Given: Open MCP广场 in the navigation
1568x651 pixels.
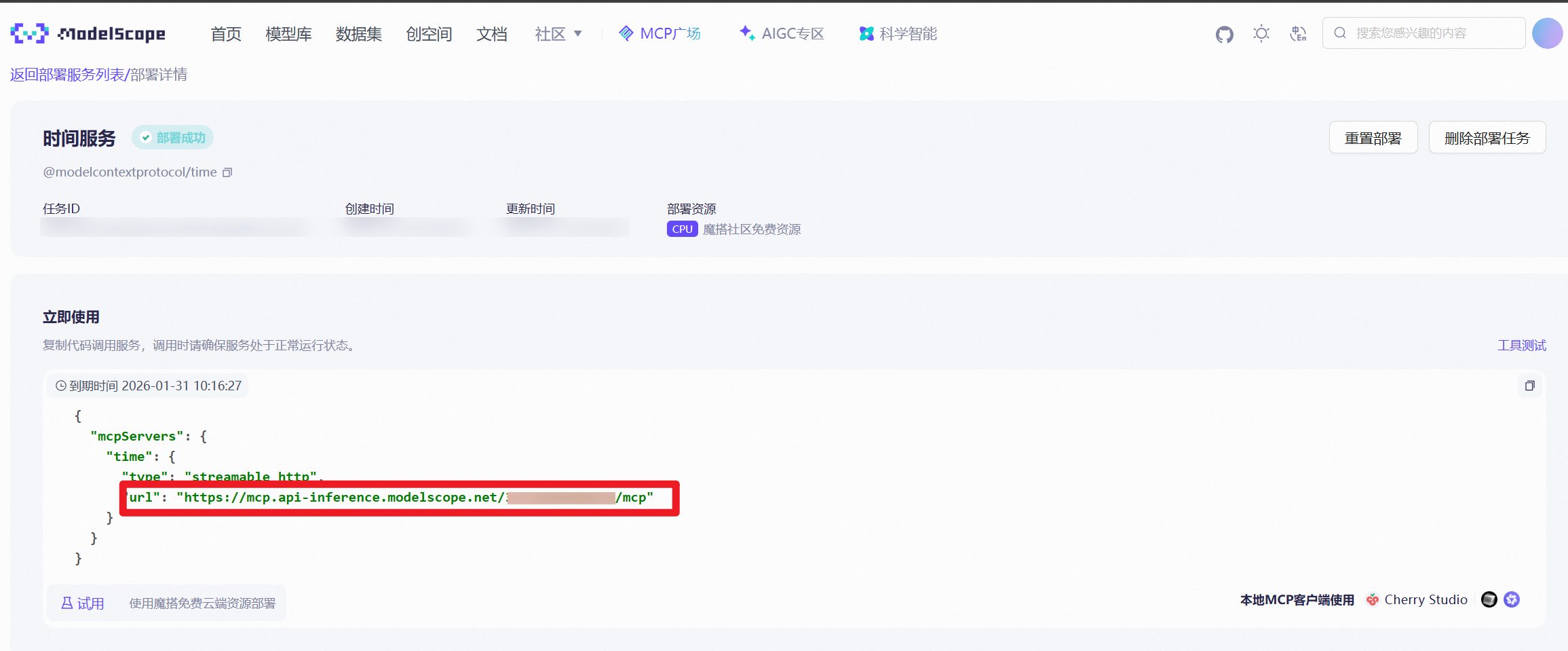Looking at the screenshot, I should (x=659, y=33).
